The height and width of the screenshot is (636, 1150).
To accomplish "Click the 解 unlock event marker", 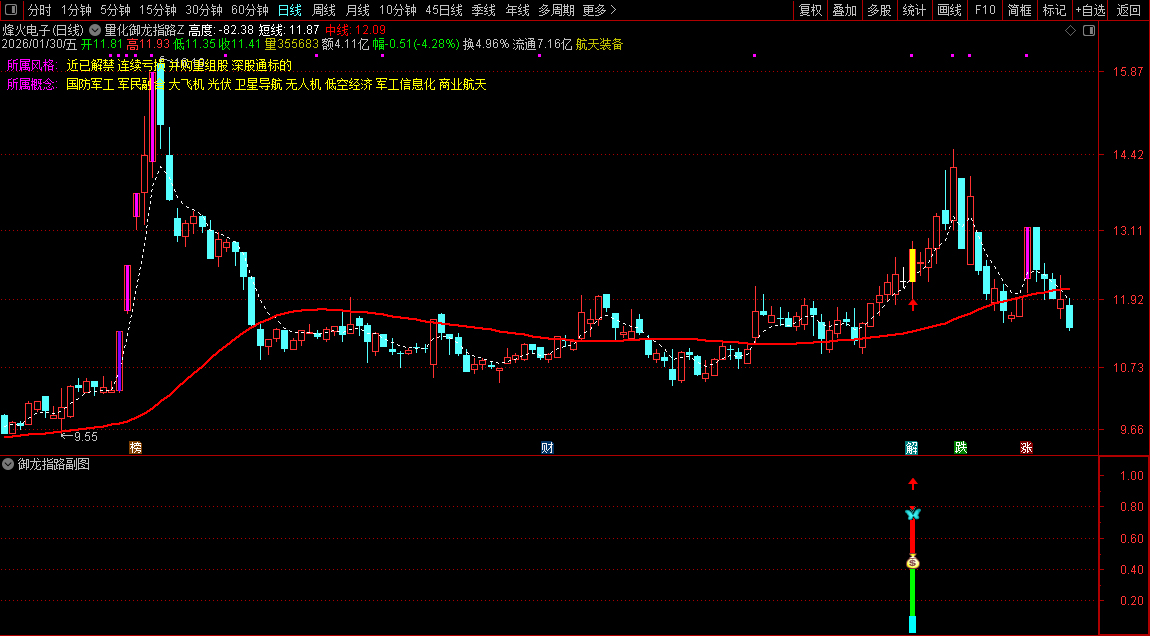I will tap(911, 447).
